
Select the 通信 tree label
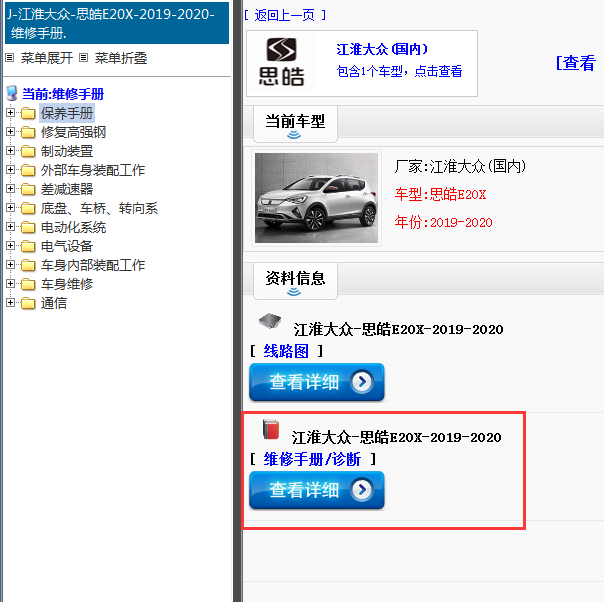click(x=54, y=303)
